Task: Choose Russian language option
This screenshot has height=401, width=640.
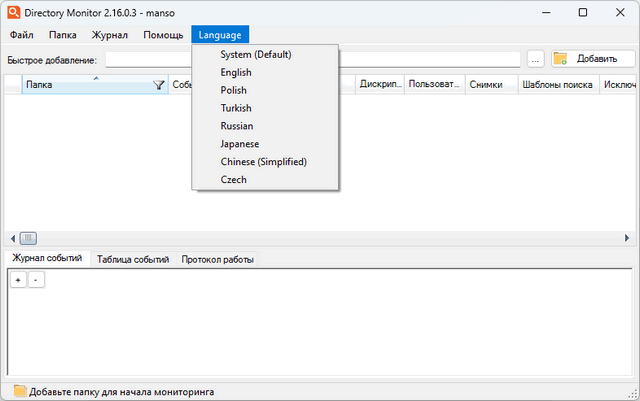Action: tap(265, 126)
